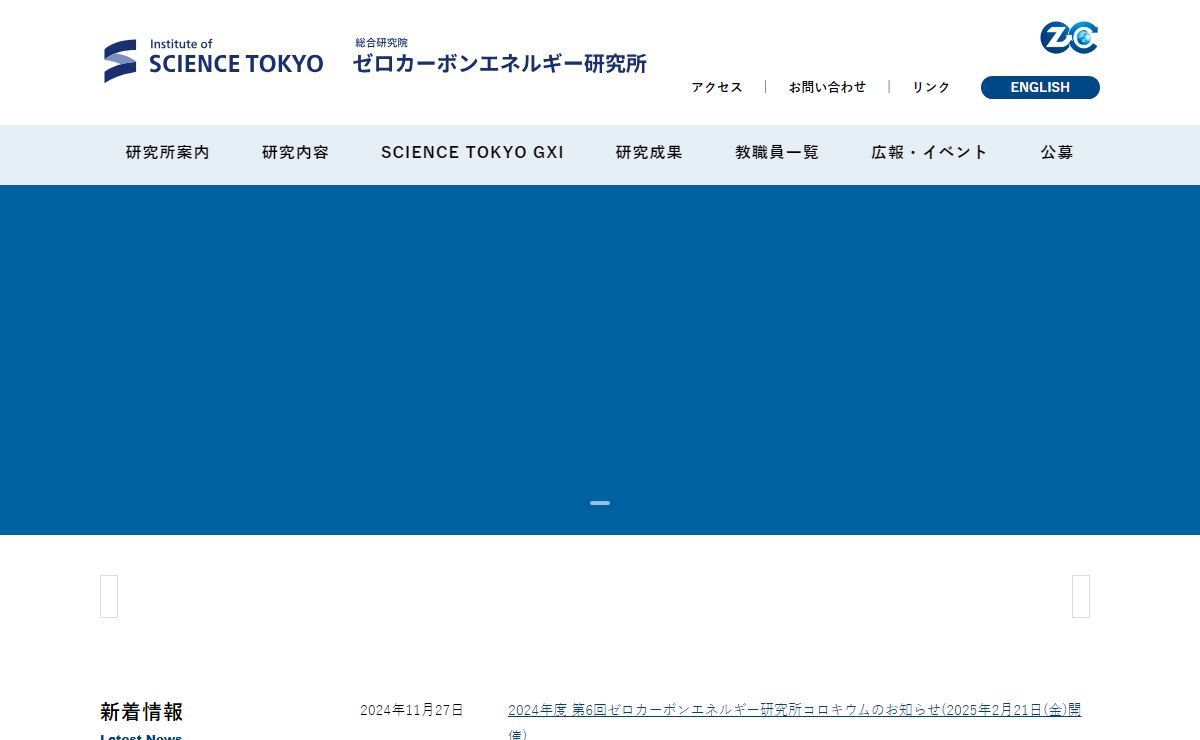1200x740 pixels.
Task: Select 研究内容 in the navigation bar
Action: (295, 152)
